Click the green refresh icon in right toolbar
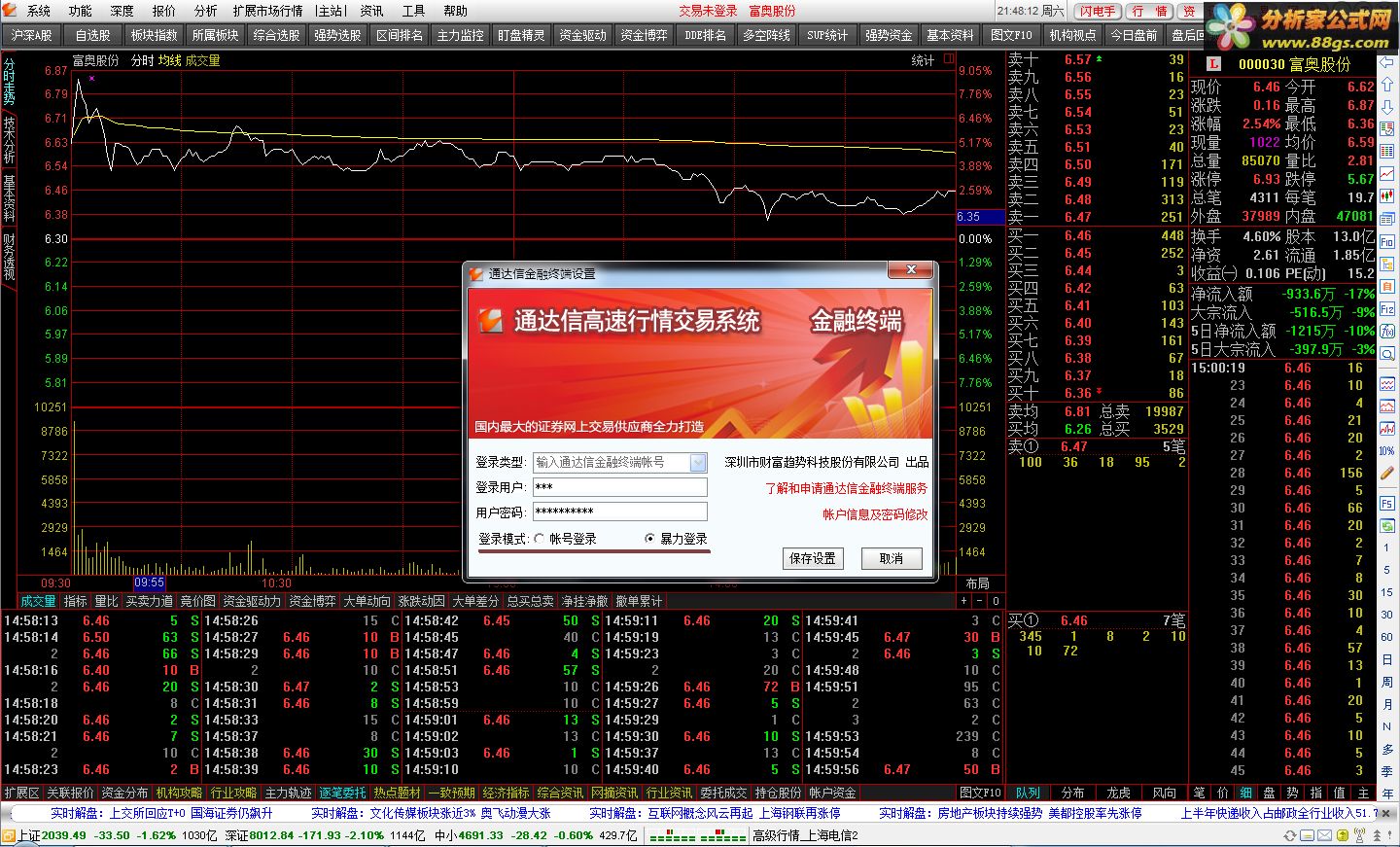Viewport: 1400px width, 847px height. tap(1387, 526)
